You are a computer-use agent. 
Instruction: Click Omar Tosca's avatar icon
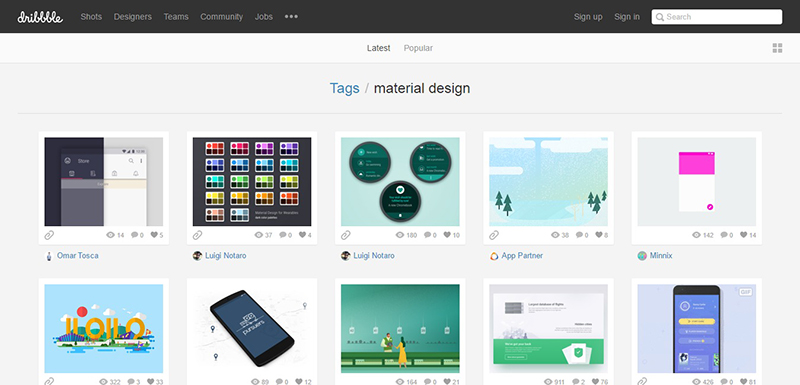click(x=49, y=256)
